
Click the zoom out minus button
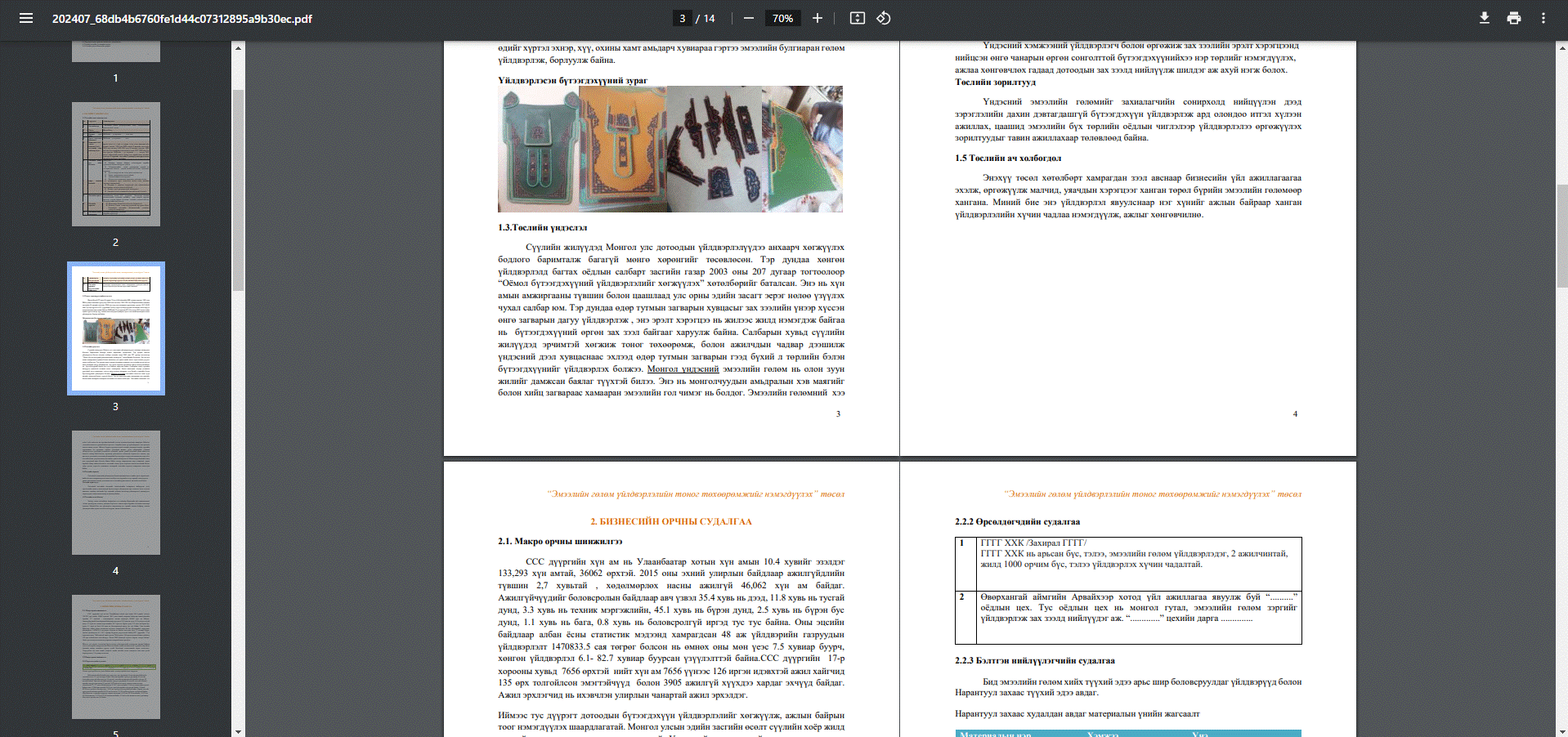(x=748, y=18)
